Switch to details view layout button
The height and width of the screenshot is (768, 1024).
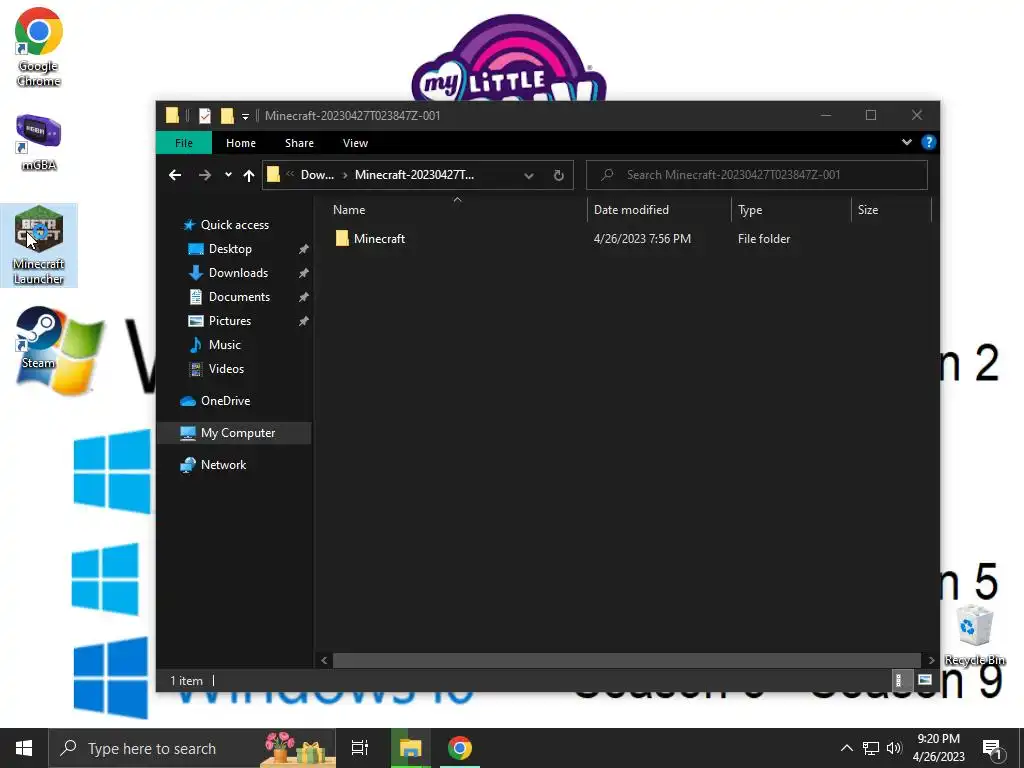pyautogui.click(x=900, y=680)
